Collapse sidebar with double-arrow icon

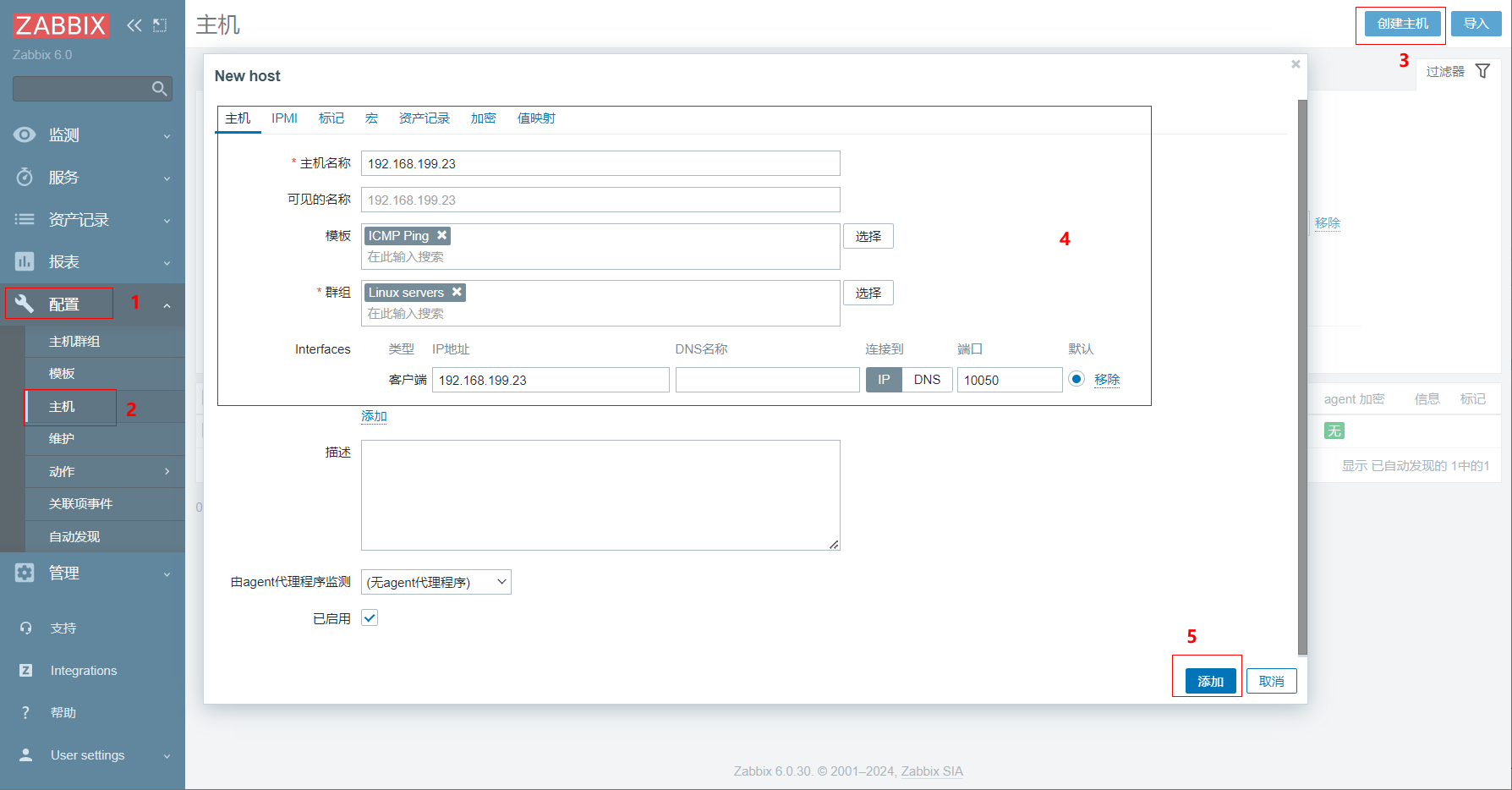134,25
